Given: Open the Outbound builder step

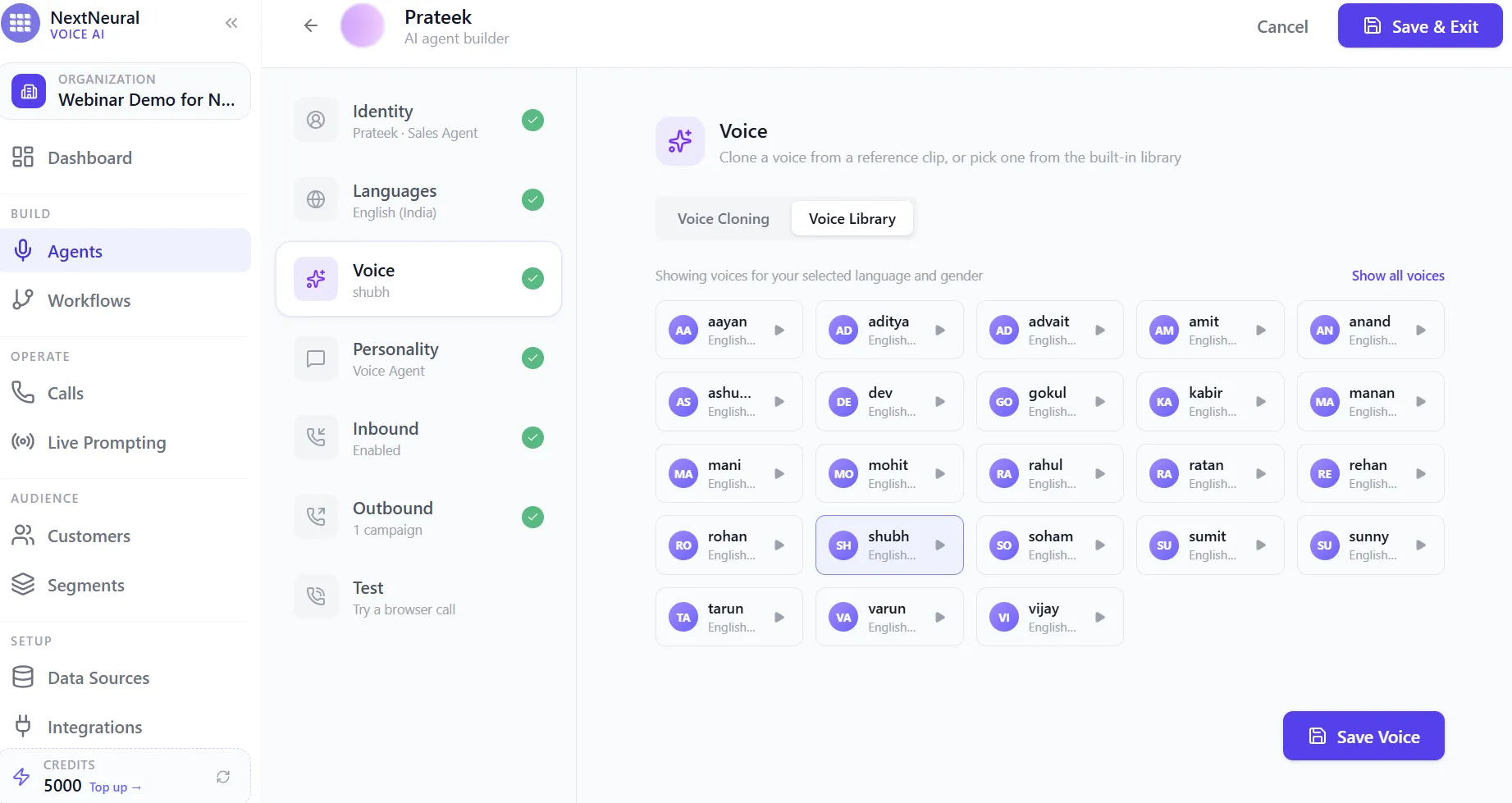Looking at the screenshot, I should coord(418,518).
